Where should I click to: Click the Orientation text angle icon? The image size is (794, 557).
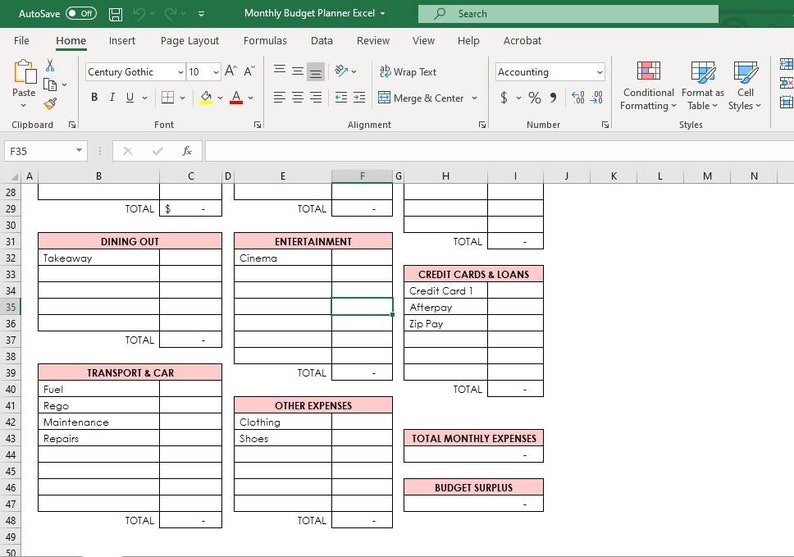coord(341,71)
